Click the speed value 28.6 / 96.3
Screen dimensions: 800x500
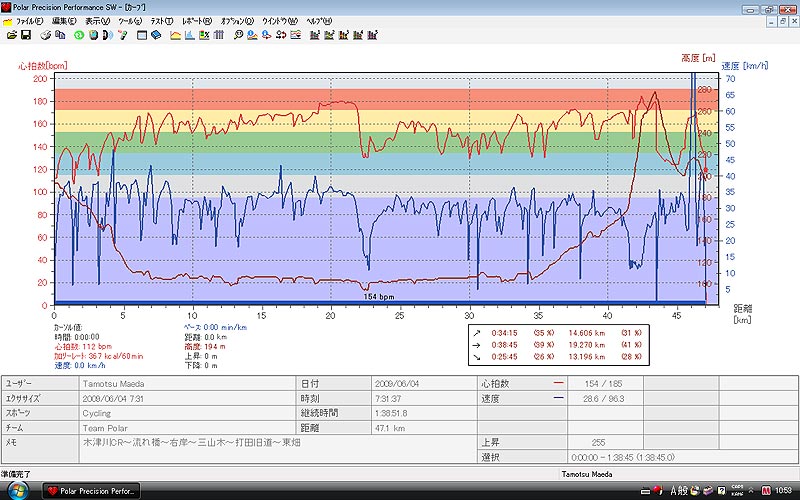click(x=604, y=398)
